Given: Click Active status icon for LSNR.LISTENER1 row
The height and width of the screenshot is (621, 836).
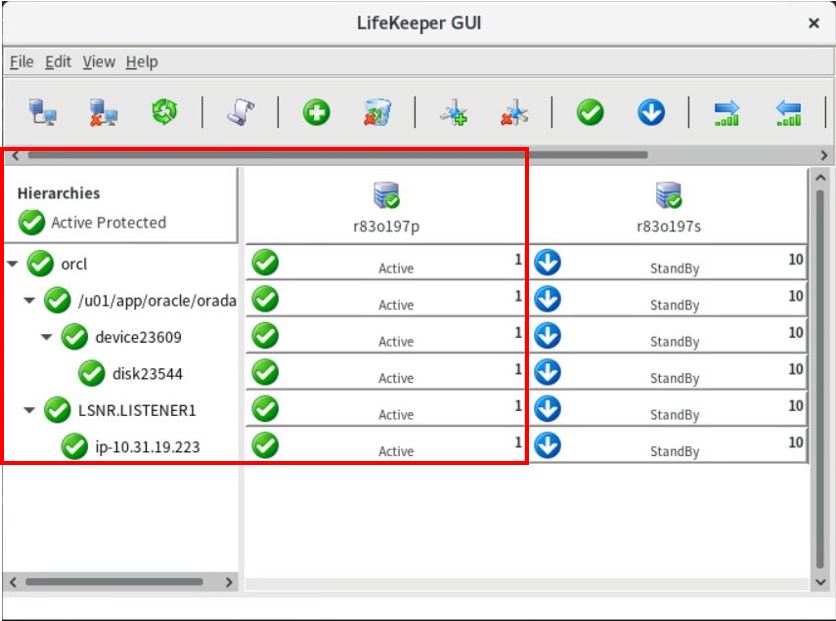Looking at the screenshot, I should [x=265, y=409].
